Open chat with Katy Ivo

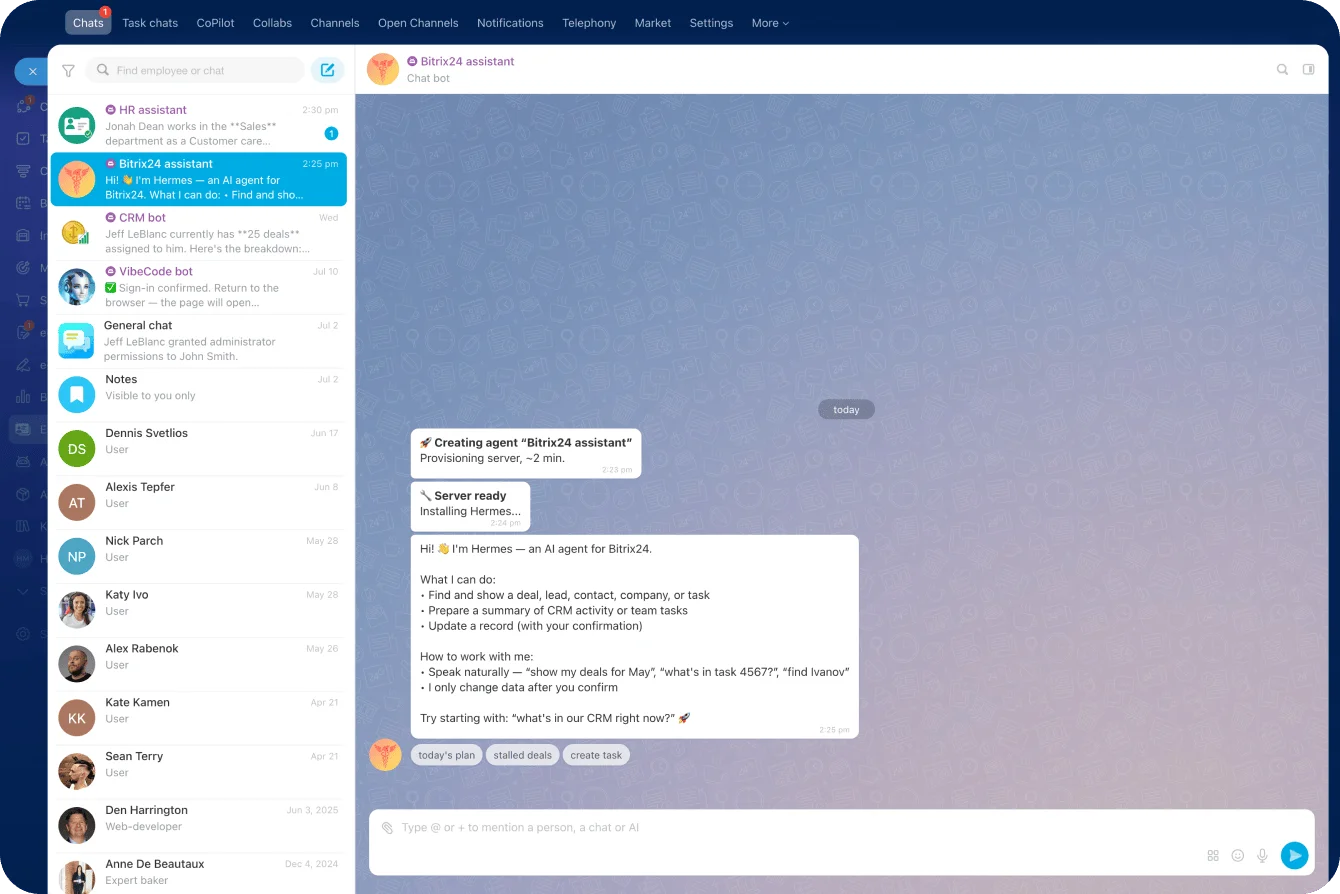point(199,611)
